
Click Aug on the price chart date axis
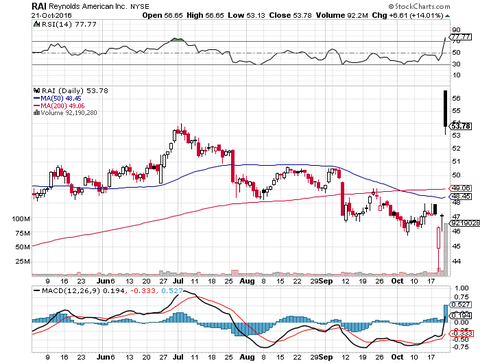point(247,281)
